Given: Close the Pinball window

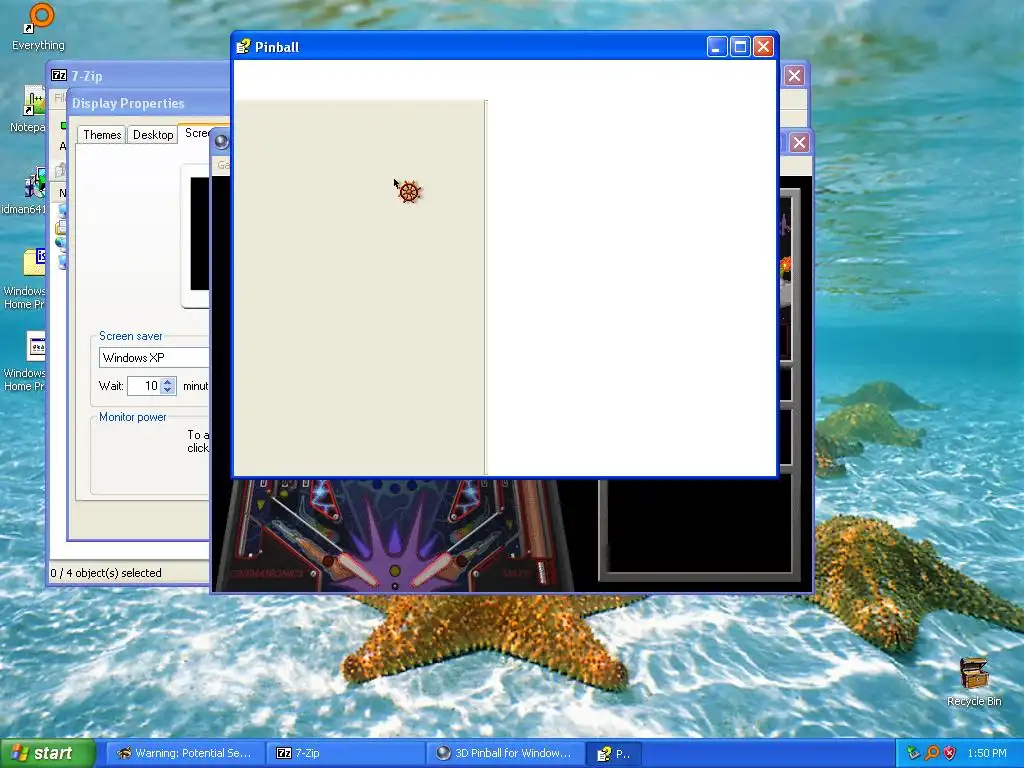Looking at the screenshot, I should coord(763,46).
